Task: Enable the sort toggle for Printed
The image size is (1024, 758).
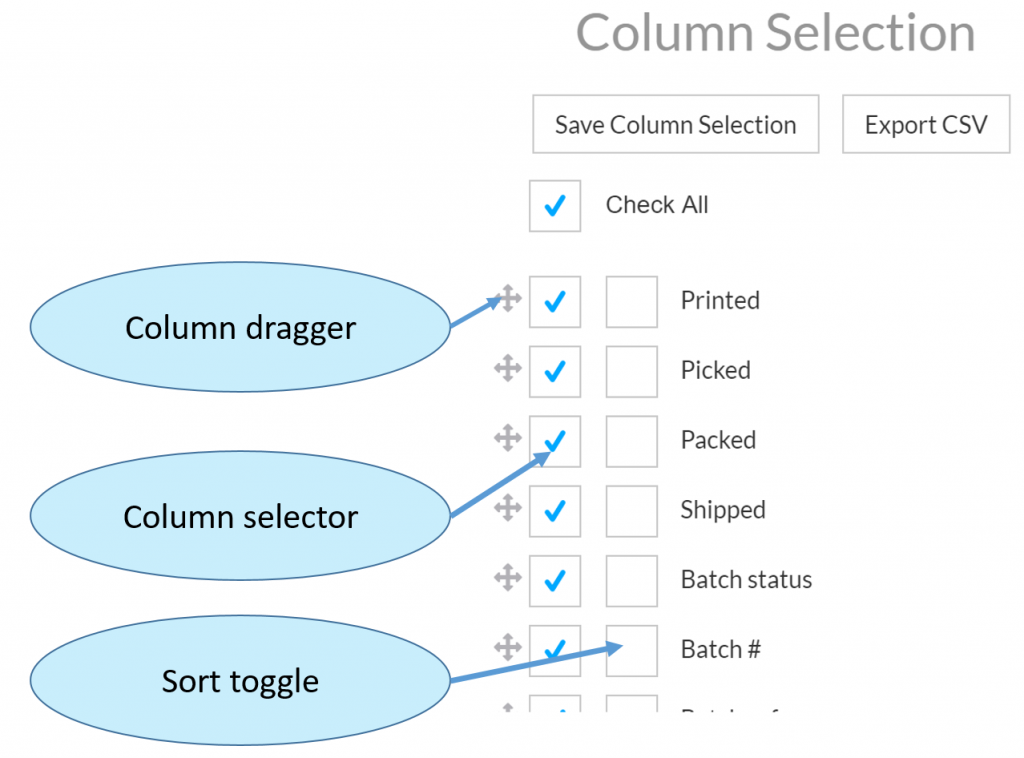Action: [x=632, y=302]
